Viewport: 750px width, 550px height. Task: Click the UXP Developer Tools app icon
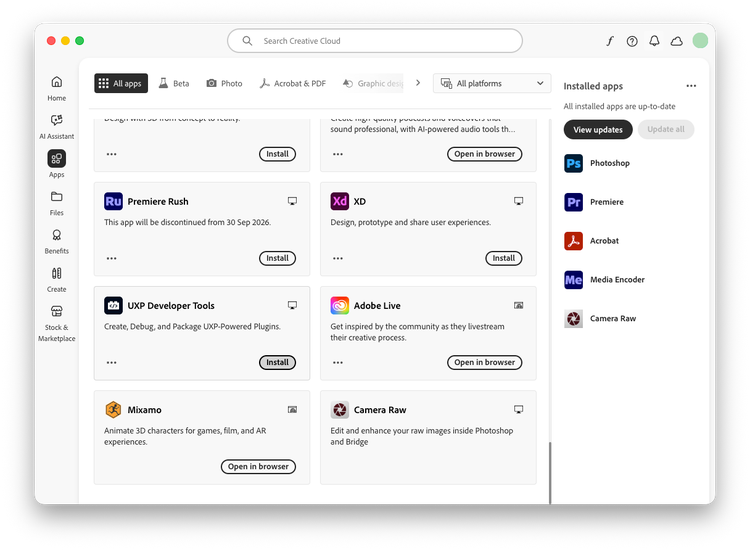(113, 305)
